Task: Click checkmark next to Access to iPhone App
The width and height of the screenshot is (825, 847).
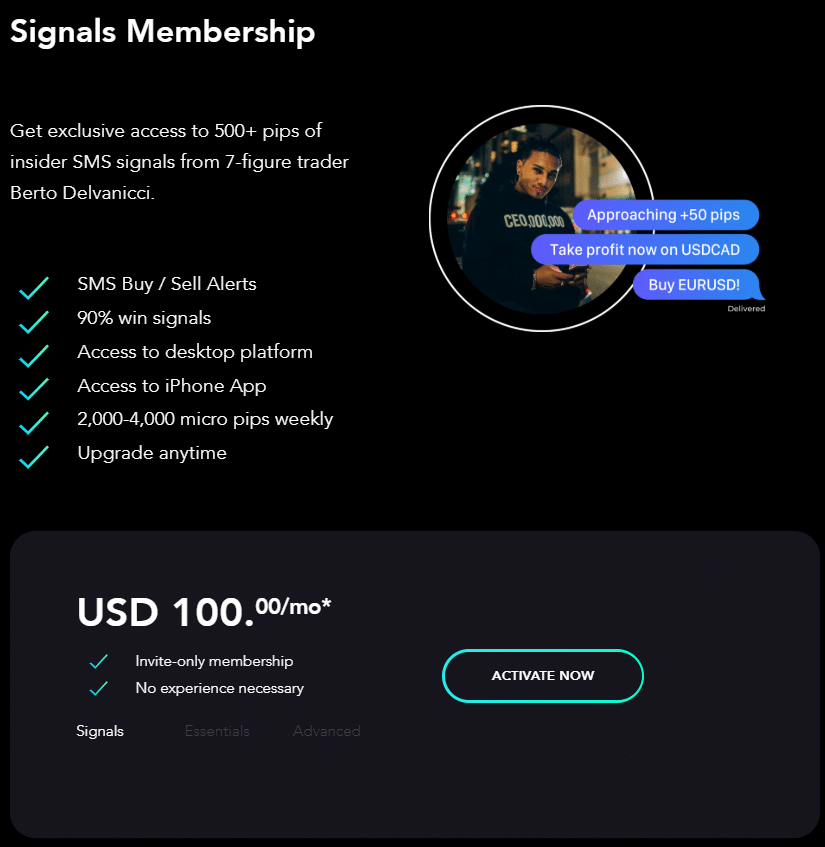Action: tap(34, 389)
